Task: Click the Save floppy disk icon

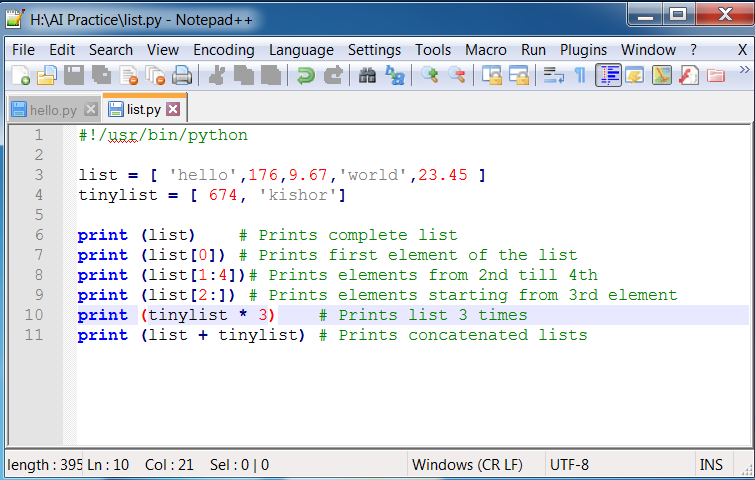Action: click(74, 76)
